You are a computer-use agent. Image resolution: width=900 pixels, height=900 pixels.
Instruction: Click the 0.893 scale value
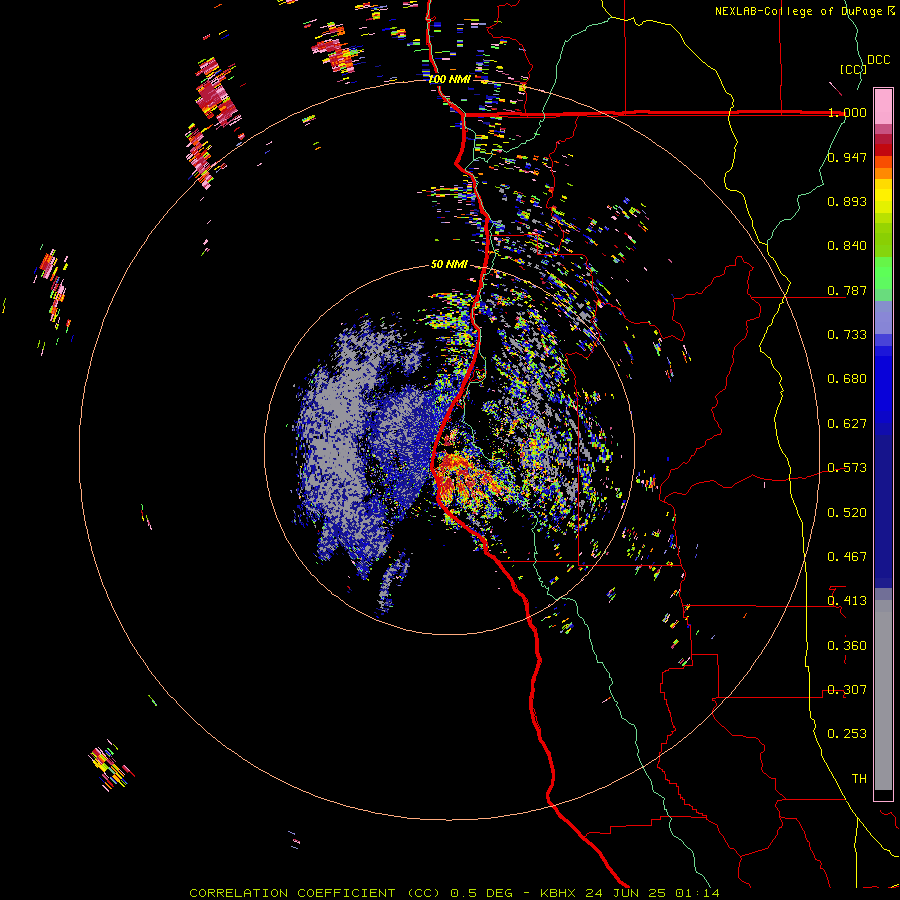coord(847,201)
